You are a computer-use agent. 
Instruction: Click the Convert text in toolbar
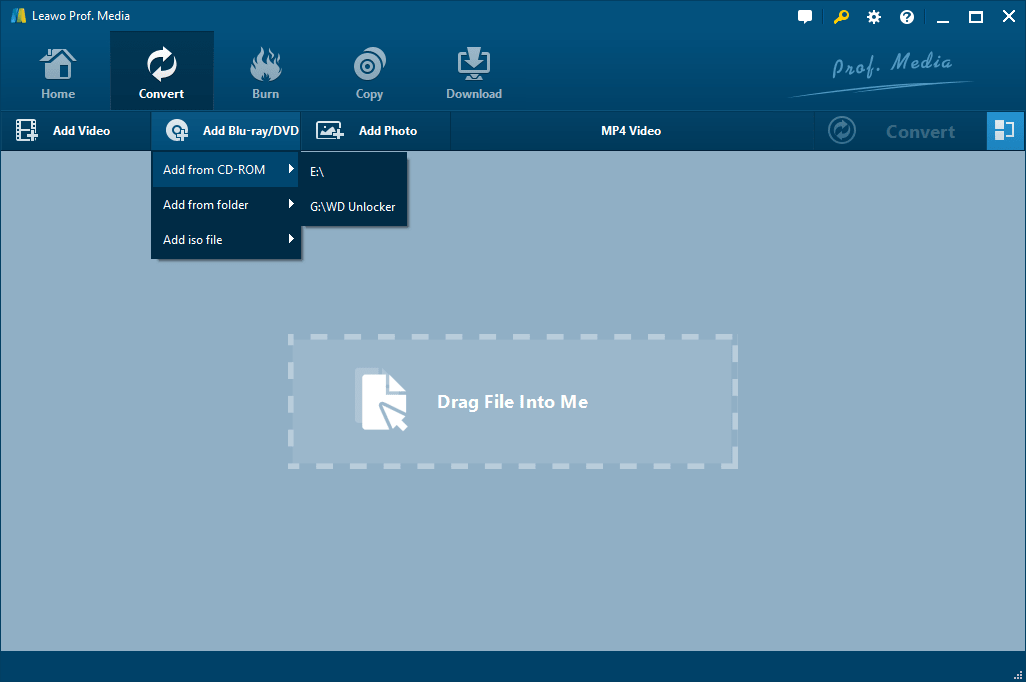coord(920,132)
